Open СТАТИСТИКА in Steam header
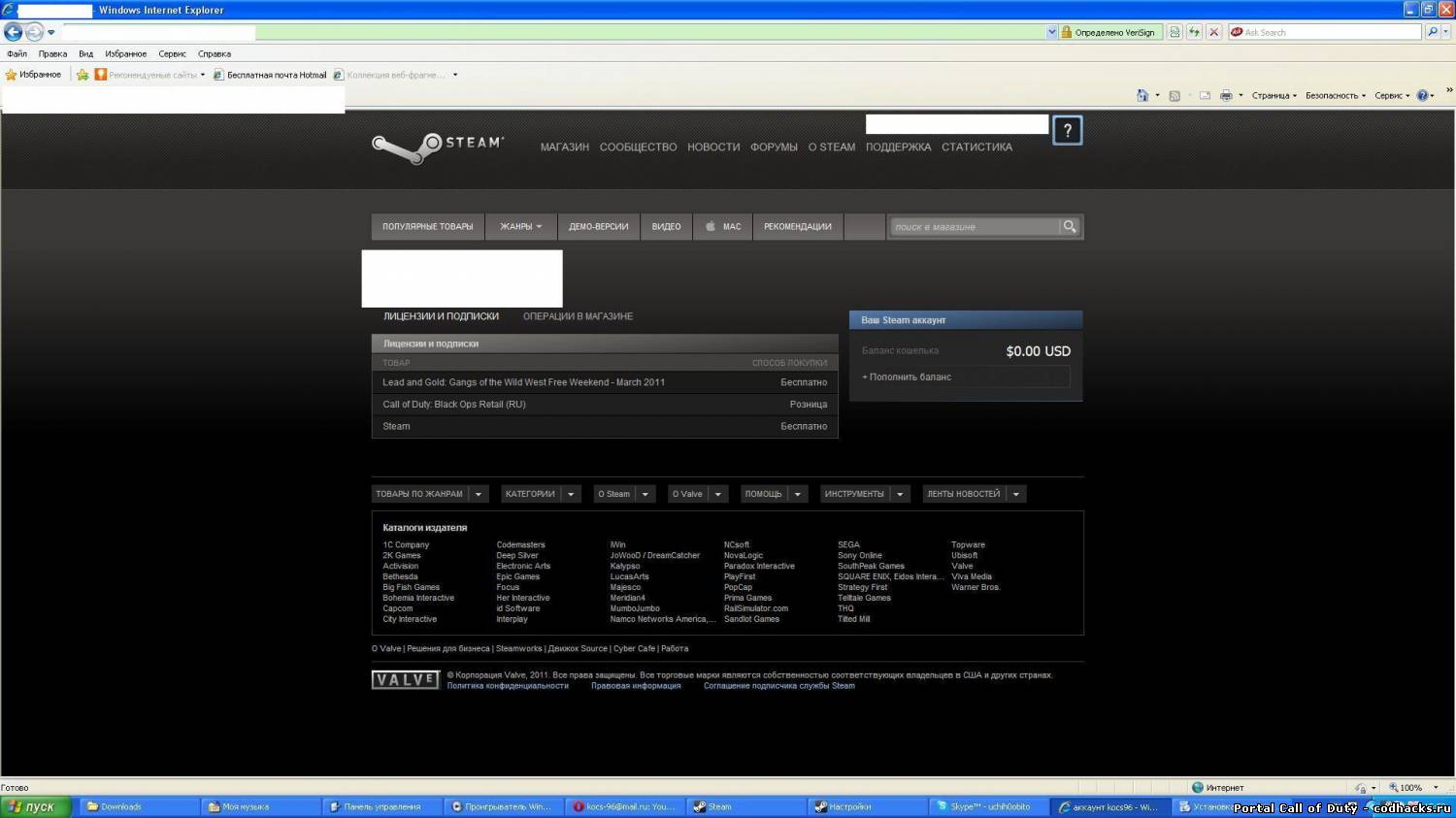This screenshot has height=818, width=1456. tap(976, 147)
